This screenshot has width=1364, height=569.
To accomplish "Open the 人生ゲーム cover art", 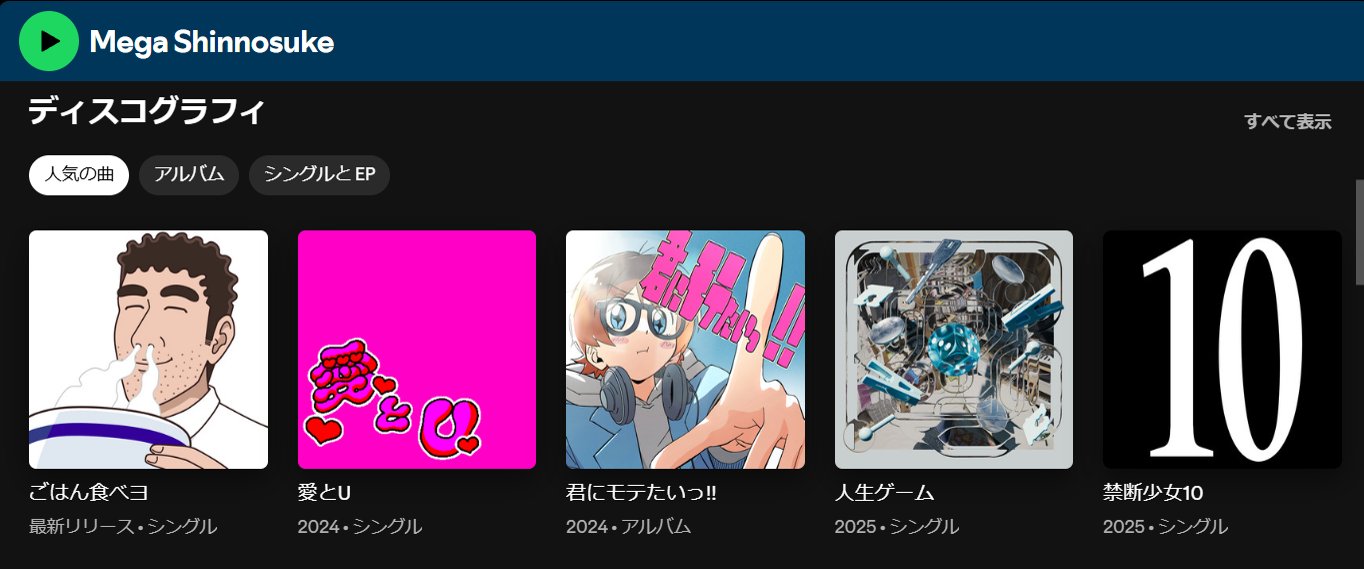I will [954, 350].
